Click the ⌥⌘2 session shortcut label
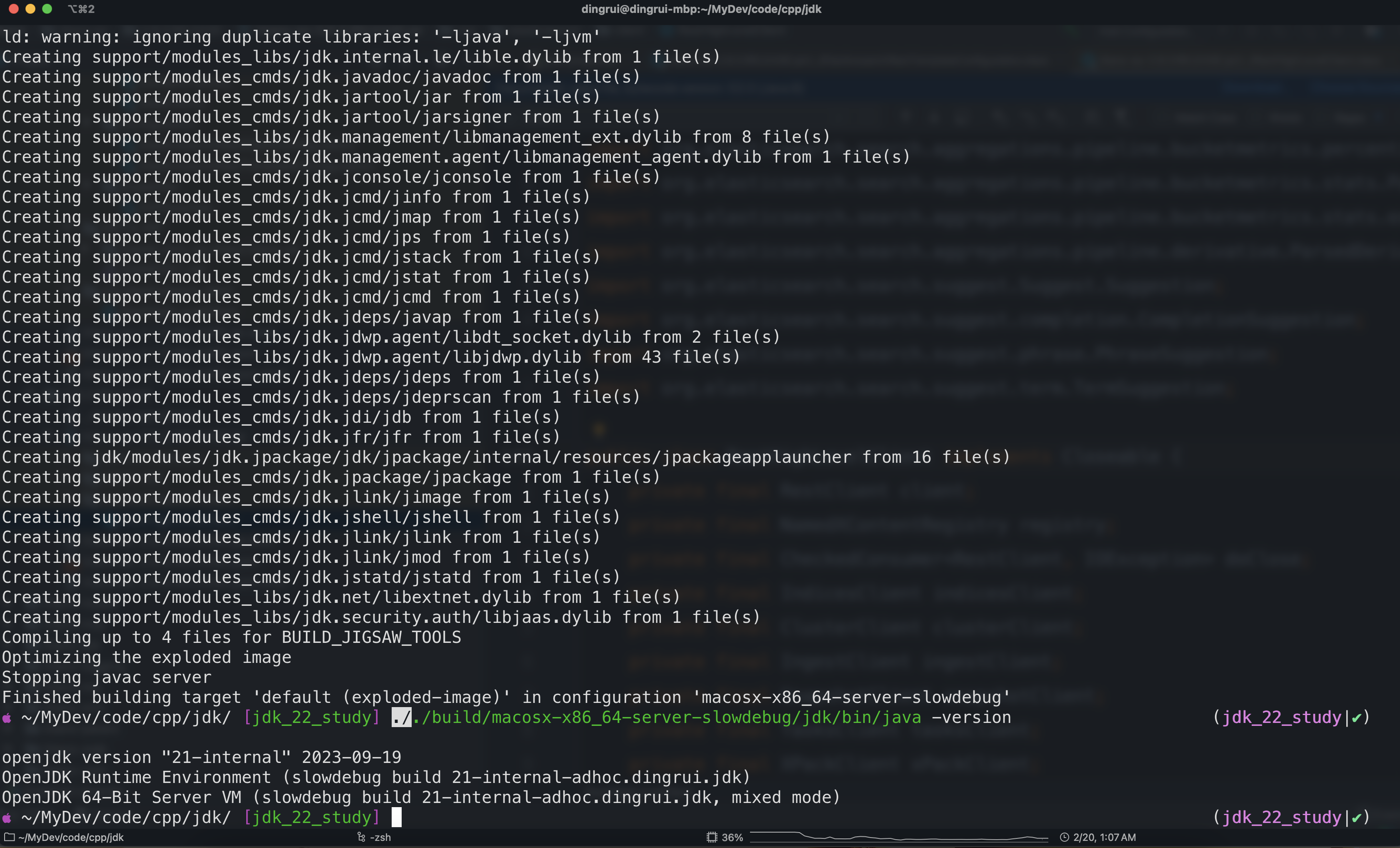1400x848 pixels. pyautogui.click(x=81, y=8)
